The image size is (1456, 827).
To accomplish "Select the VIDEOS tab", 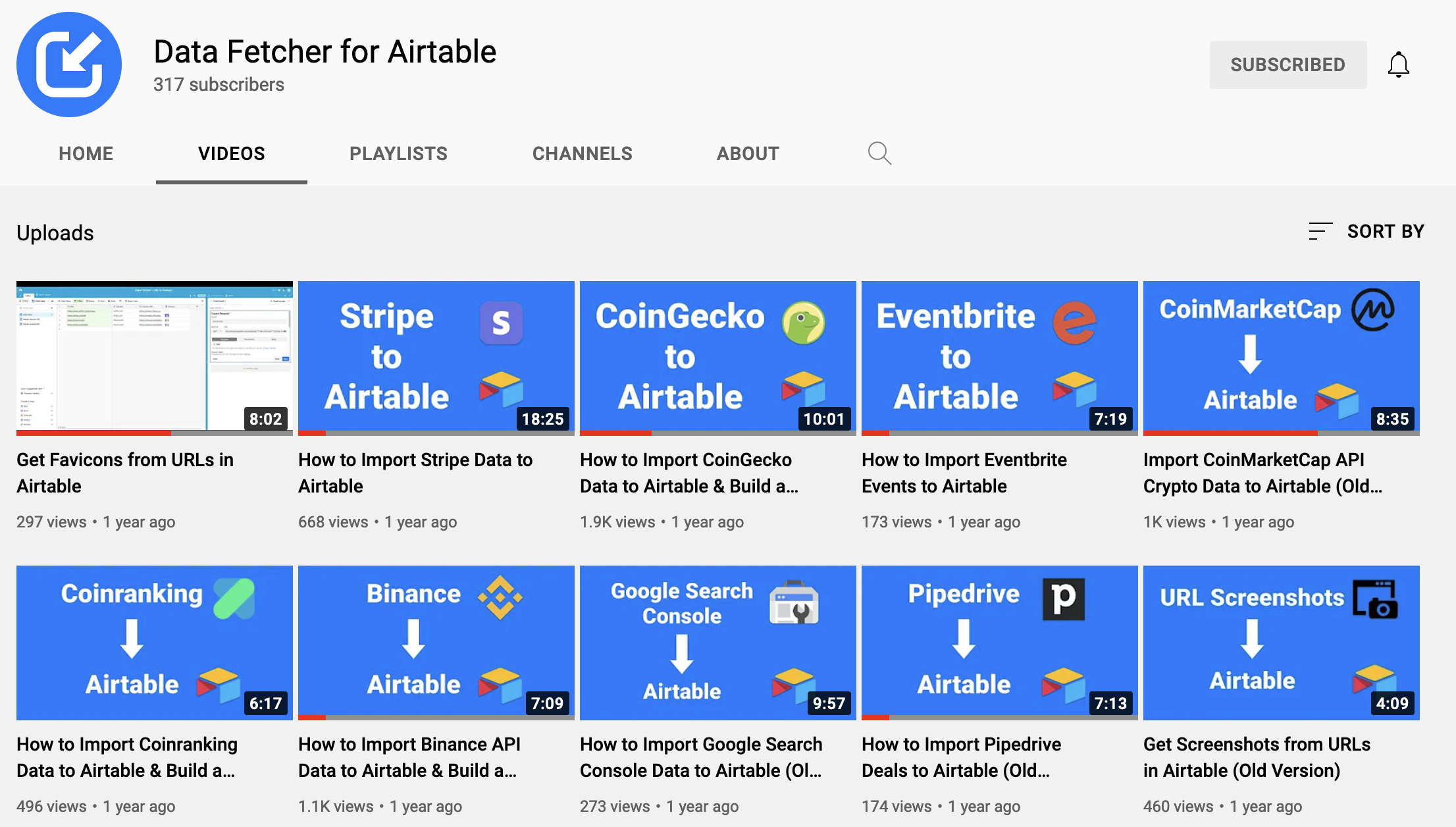I will point(232,153).
